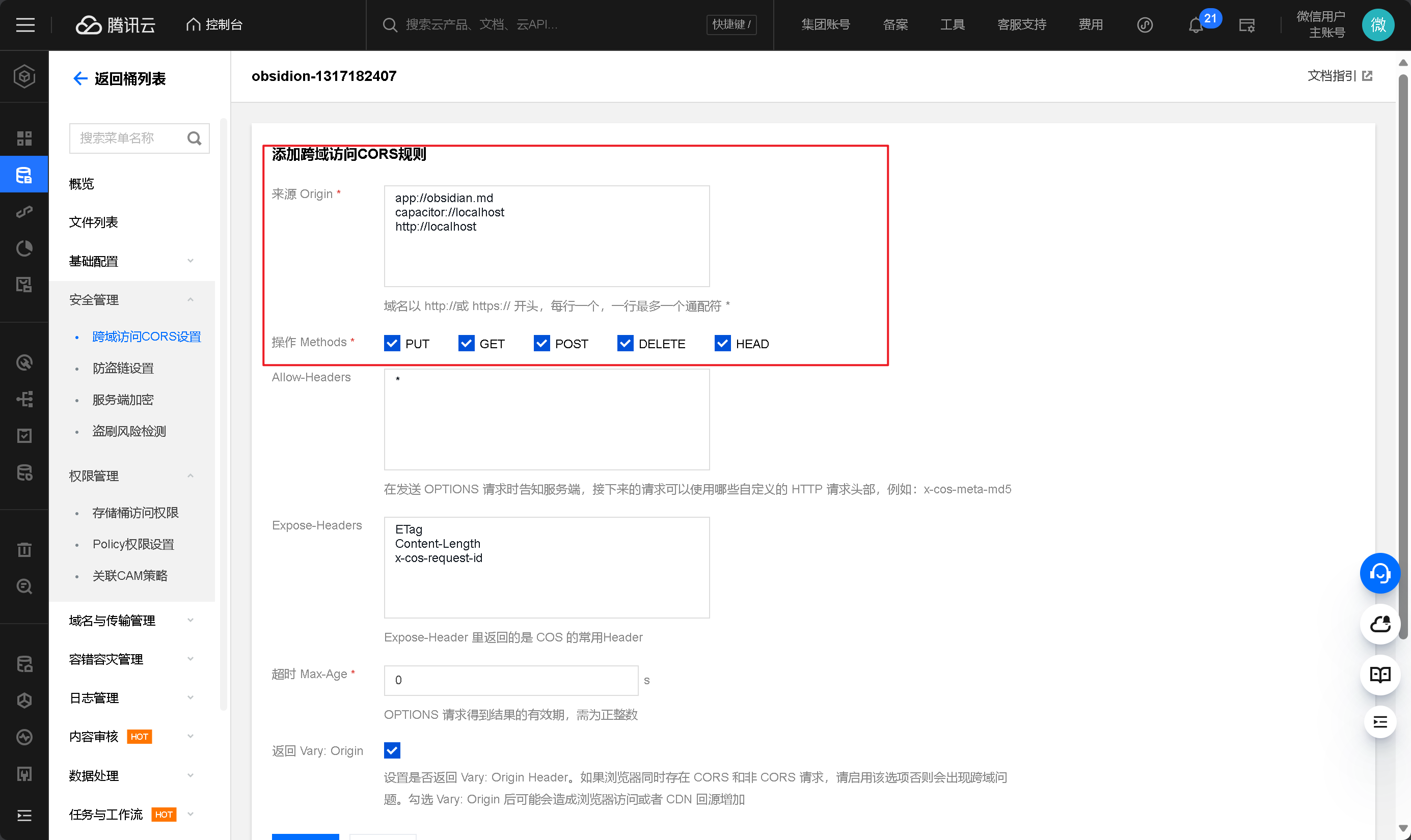1411x840 pixels.
Task: Open the 防盗链设置 menu item
Action: [x=123, y=368]
